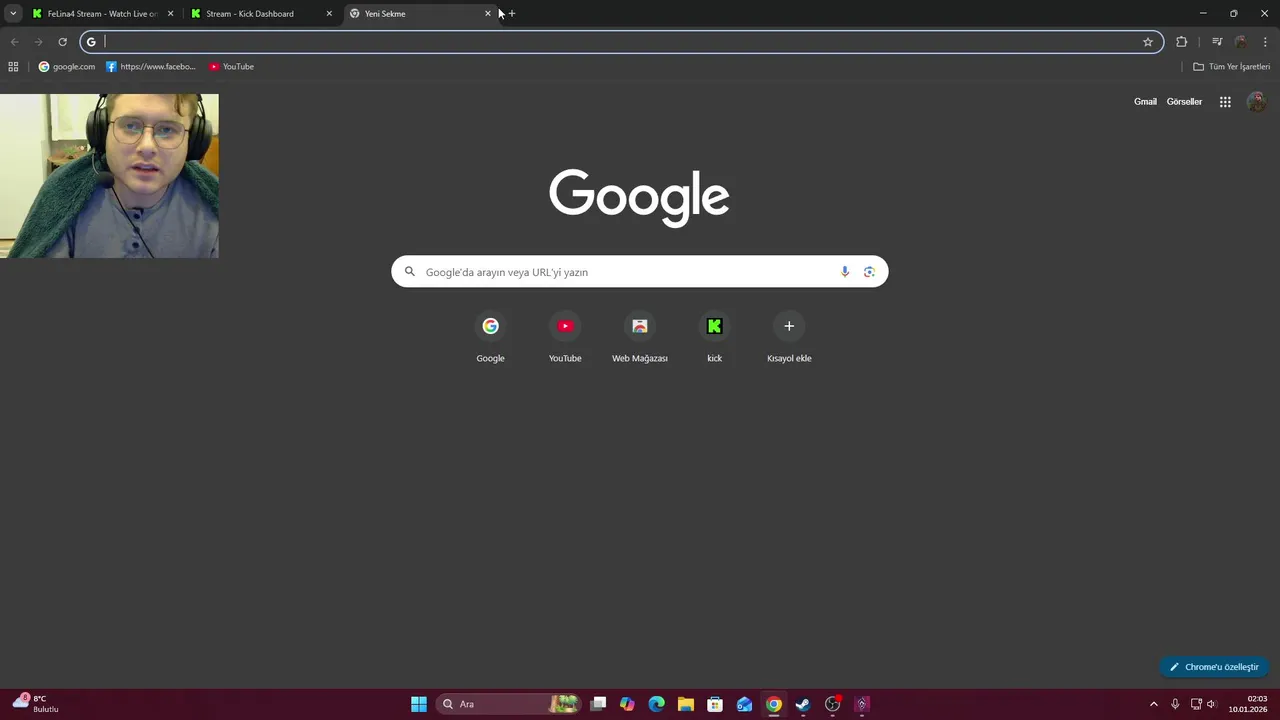Click into the Chrome address bar
The width and height of the screenshot is (1280, 720).
point(620,42)
